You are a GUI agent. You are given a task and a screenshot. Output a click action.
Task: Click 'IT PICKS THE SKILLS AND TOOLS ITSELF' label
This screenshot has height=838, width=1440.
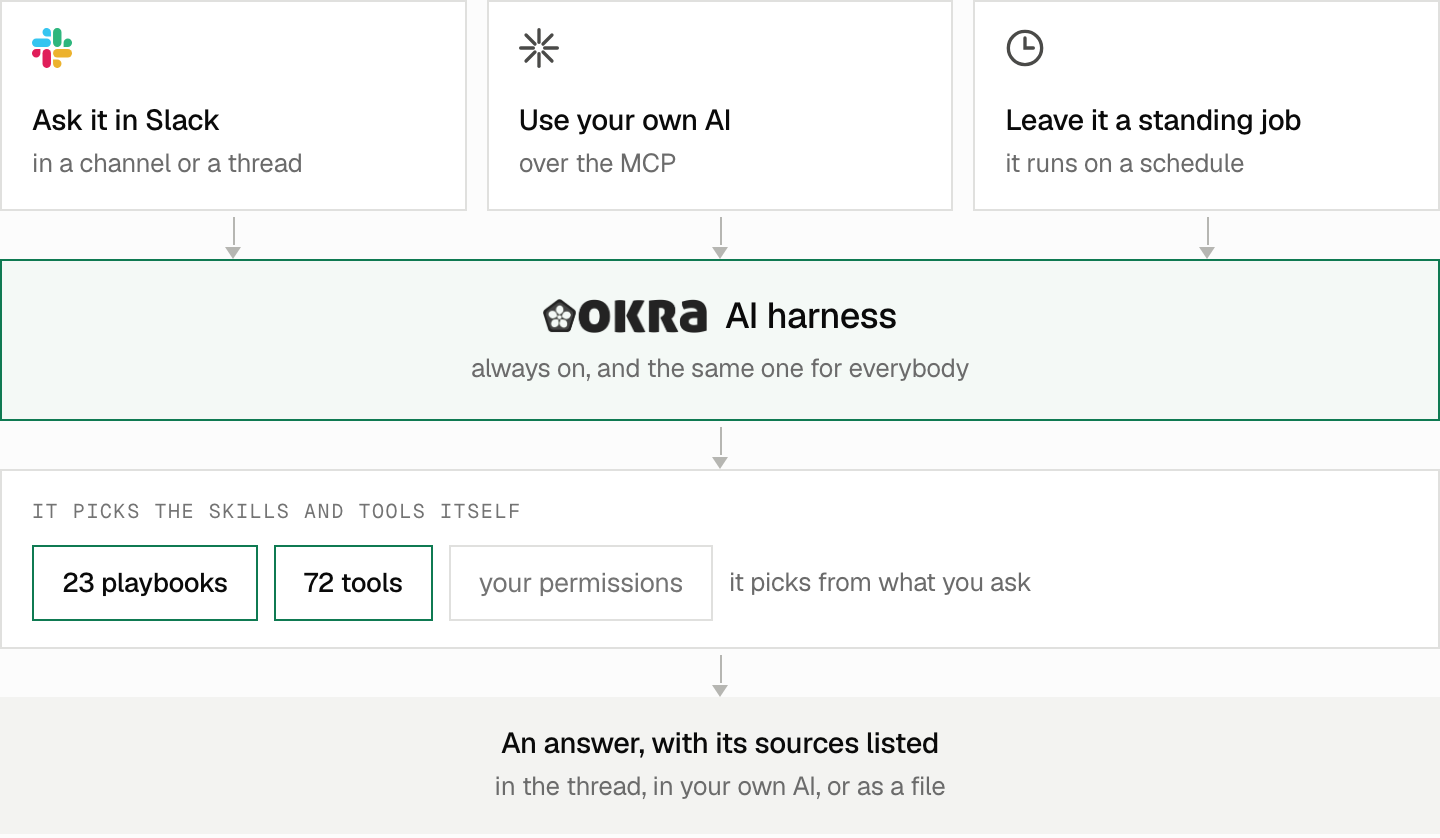point(276,511)
